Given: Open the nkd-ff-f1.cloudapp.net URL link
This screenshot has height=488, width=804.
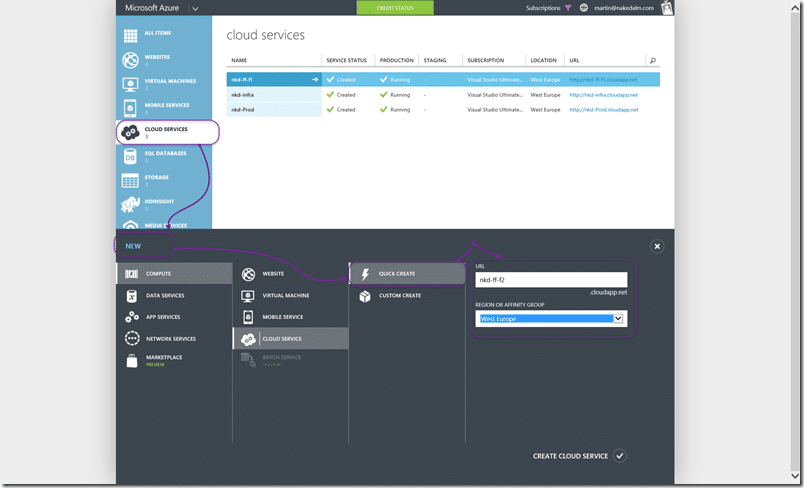Looking at the screenshot, I should click(x=604, y=80).
